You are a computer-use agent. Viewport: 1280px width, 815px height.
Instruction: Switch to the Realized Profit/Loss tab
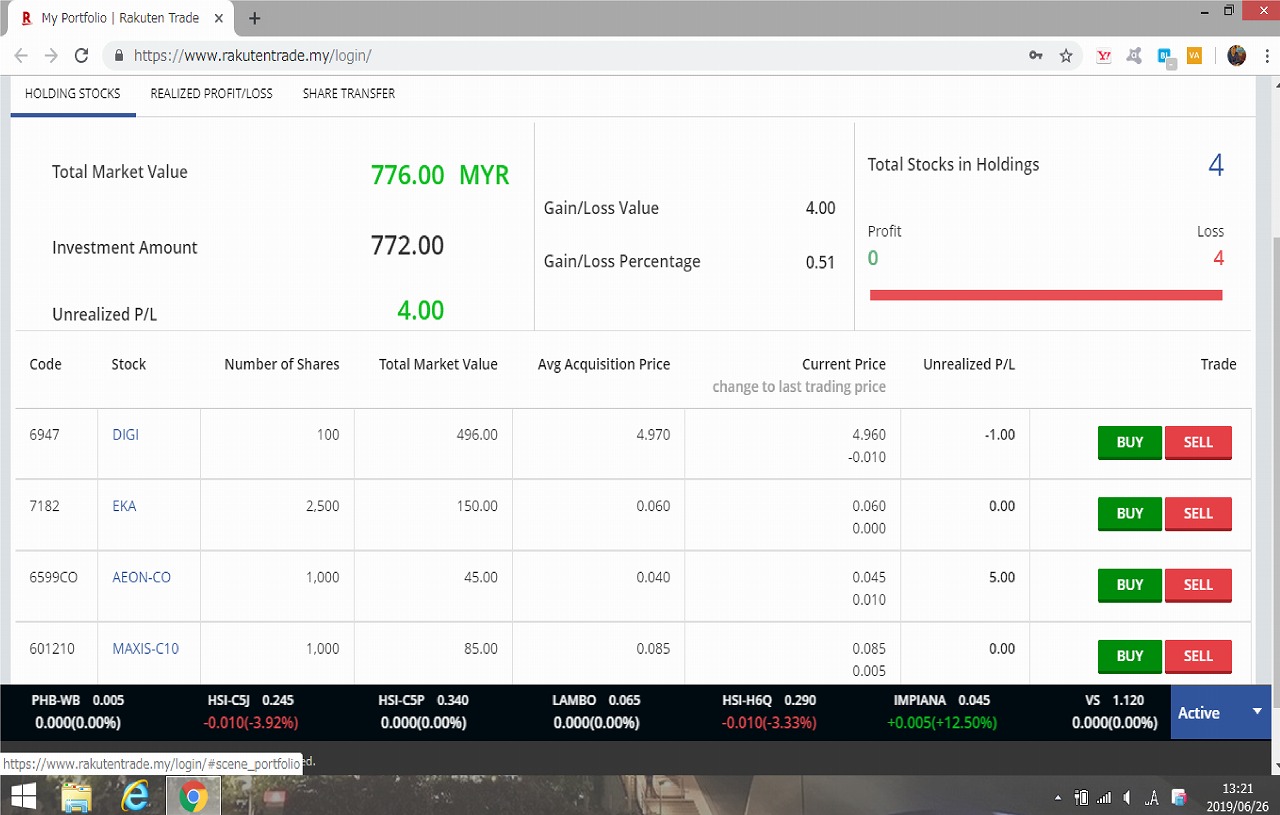[211, 94]
